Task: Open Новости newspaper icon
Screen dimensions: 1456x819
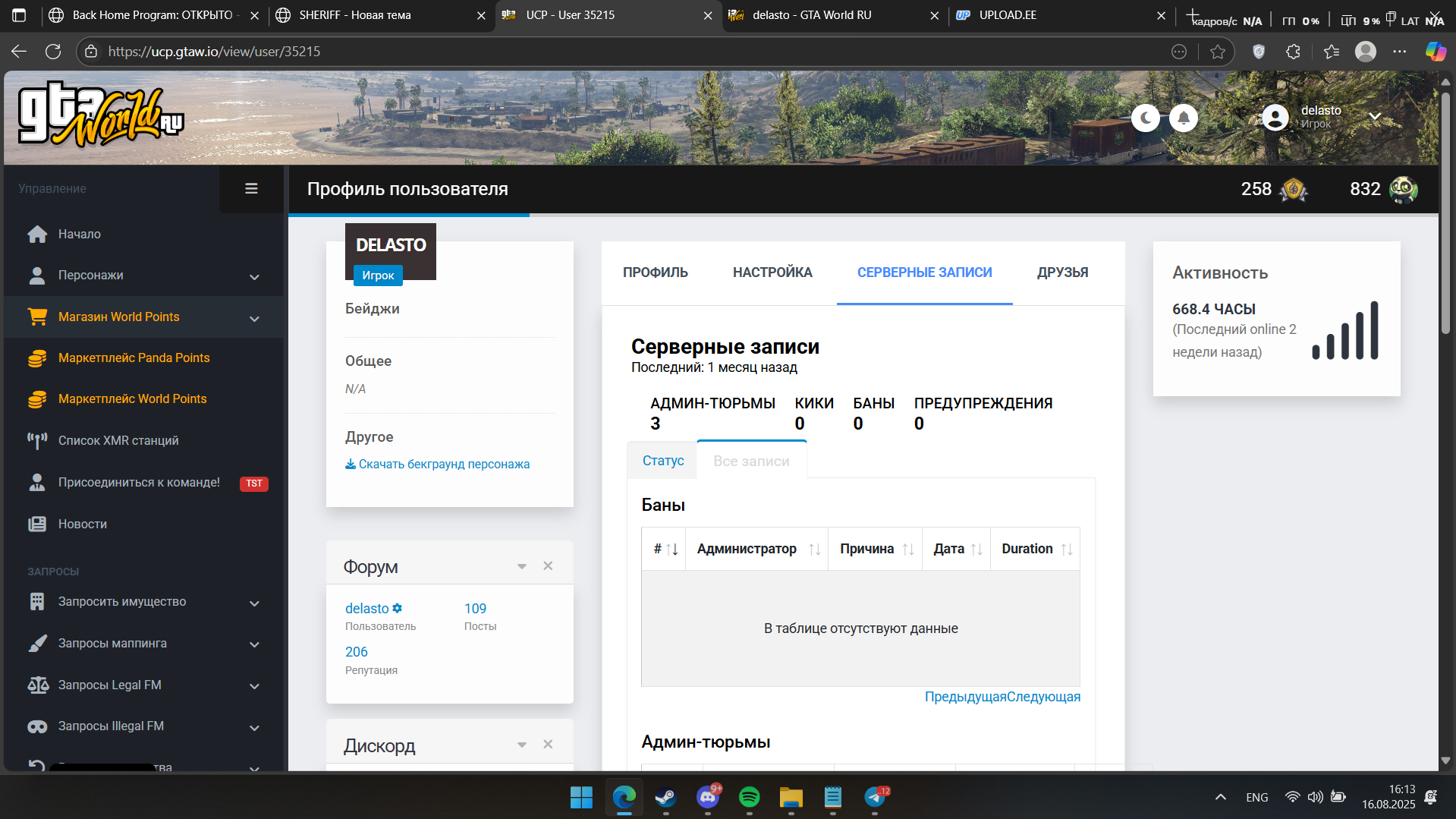Action: pos(37,524)
